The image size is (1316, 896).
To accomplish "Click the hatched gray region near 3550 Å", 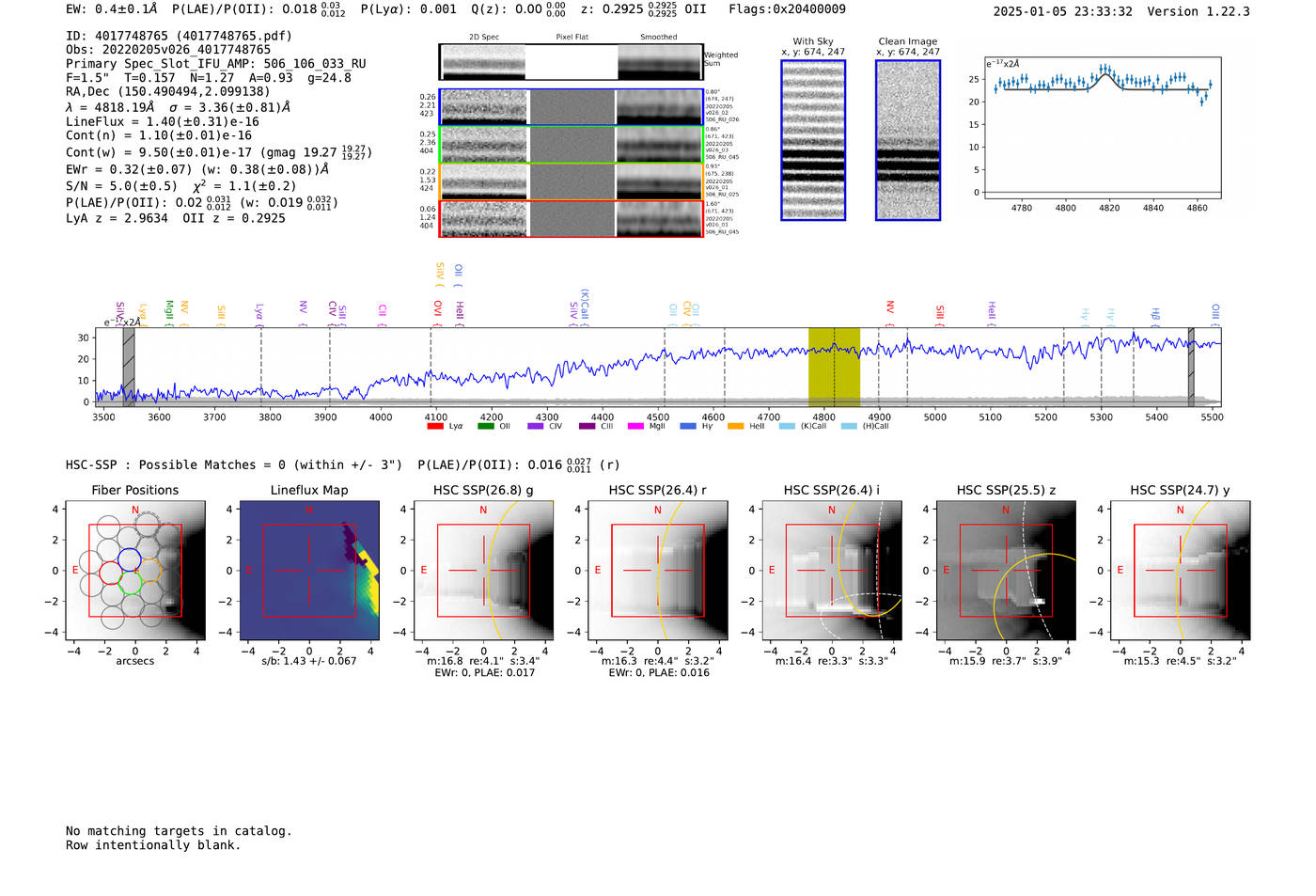I will [x=129, y=367].
